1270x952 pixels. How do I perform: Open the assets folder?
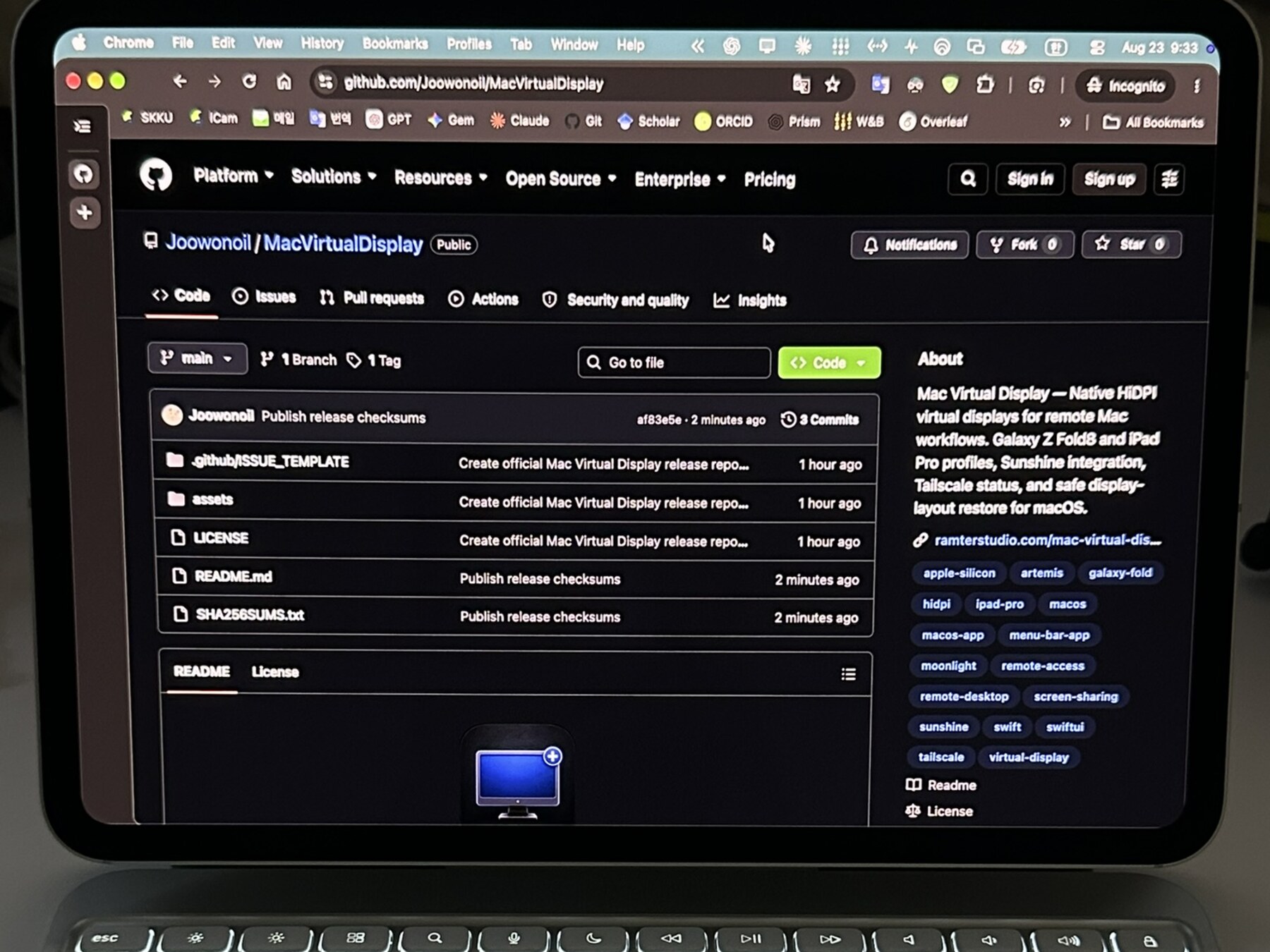click(212, 499)
